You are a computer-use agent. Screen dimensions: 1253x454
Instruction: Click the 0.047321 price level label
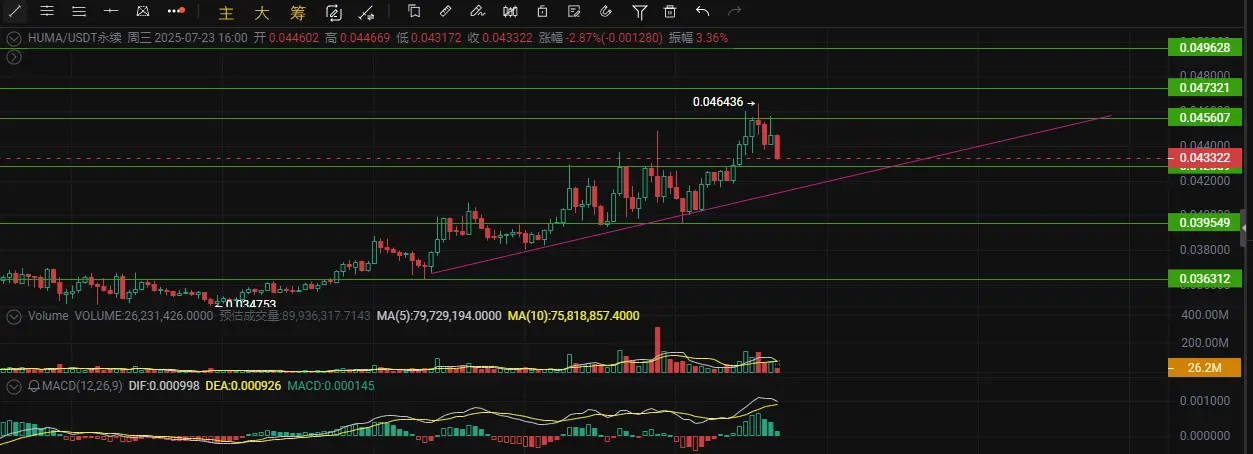click(1204, 88)
